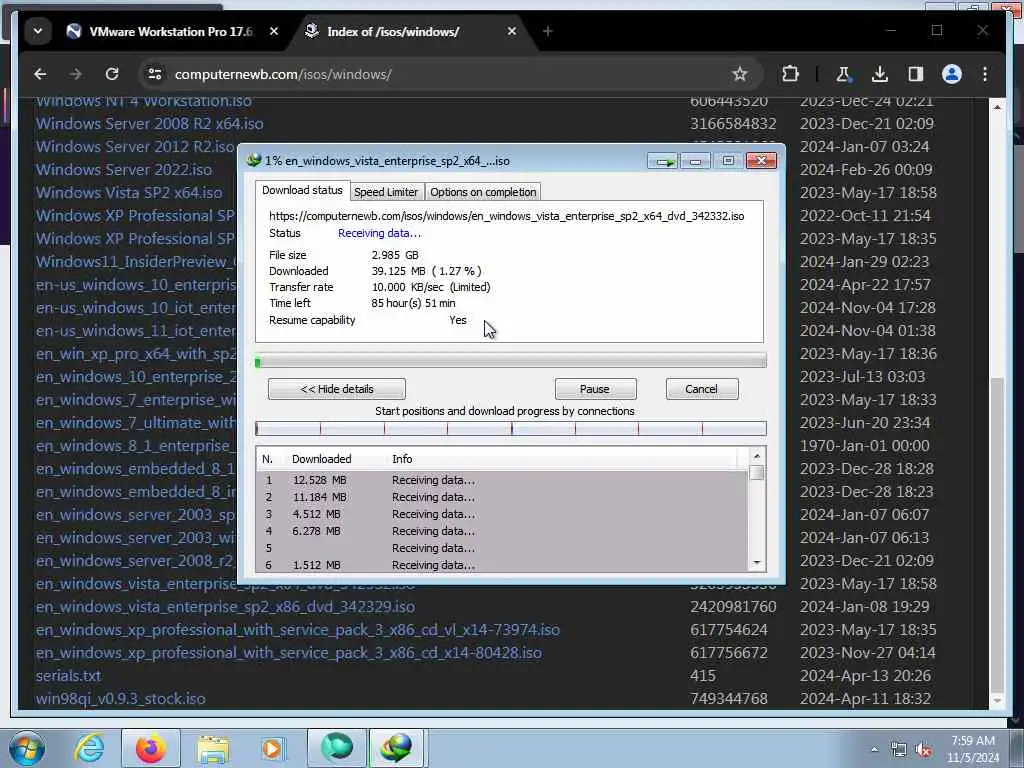
Task: Open site information icon in address bar
Action: coord(155,74)
